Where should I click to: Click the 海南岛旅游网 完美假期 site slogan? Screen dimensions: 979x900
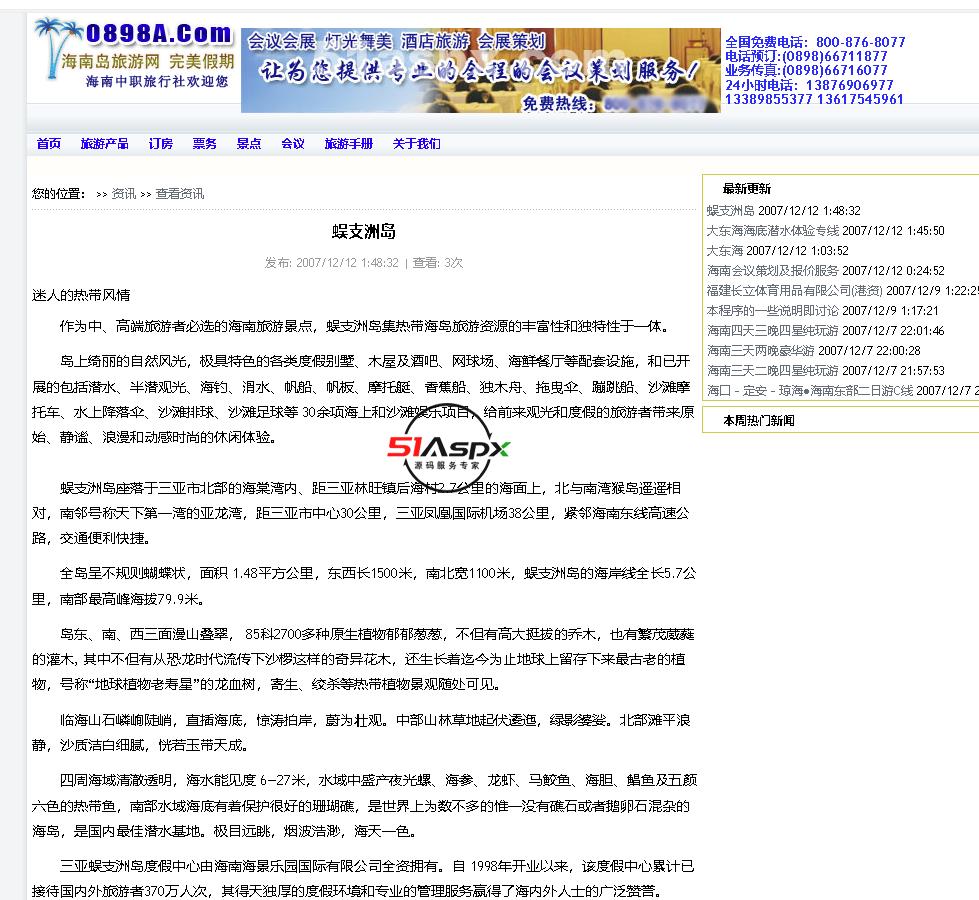point(148,61)
